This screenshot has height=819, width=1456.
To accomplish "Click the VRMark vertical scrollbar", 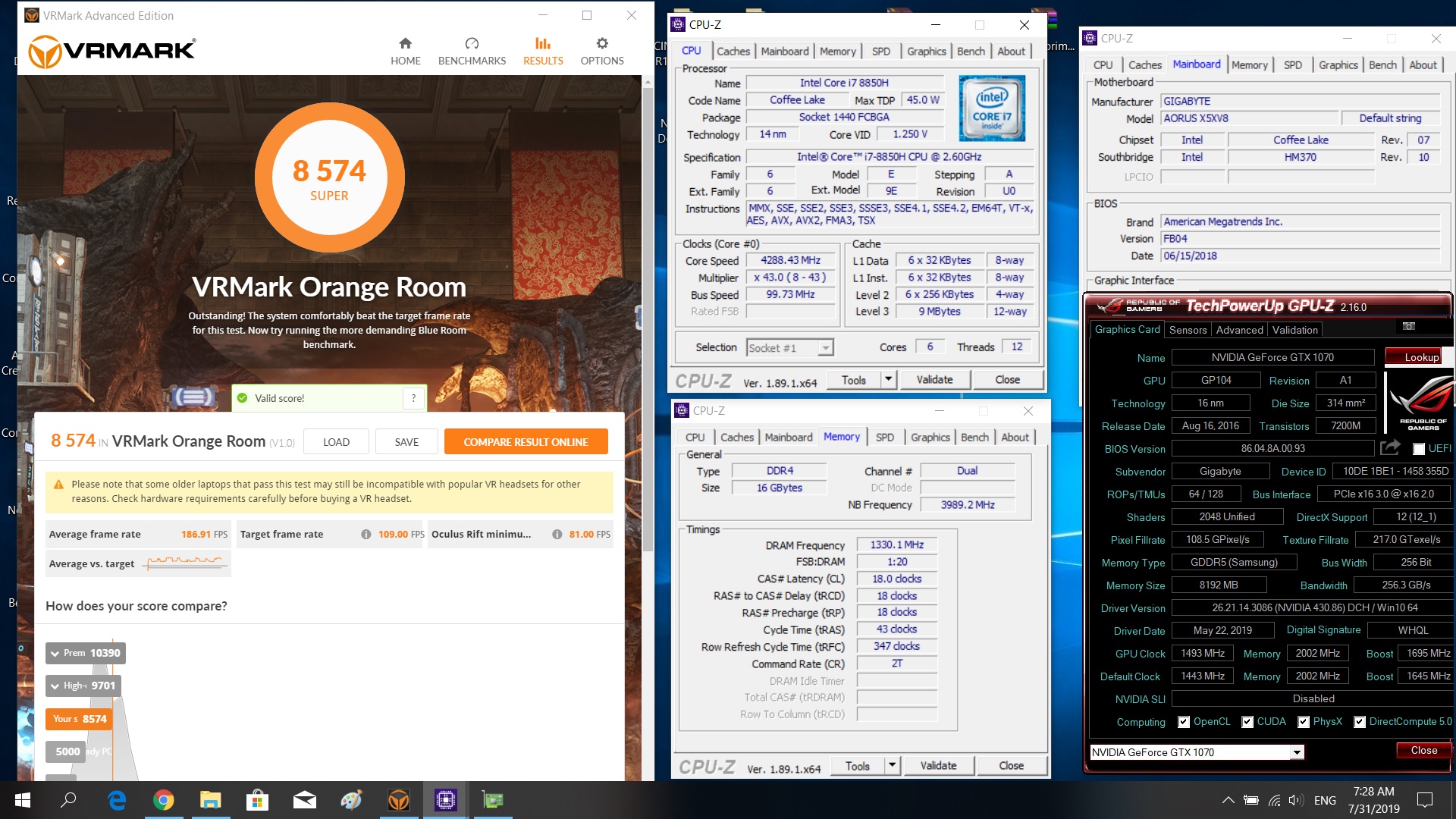I will [648, 318].
